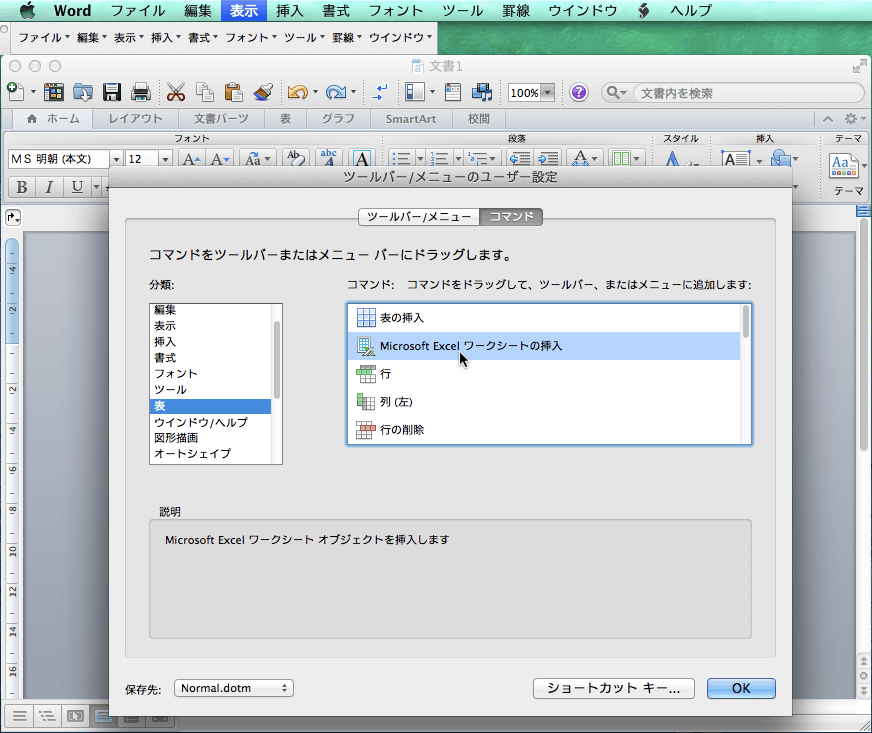
Task: Click the OK button
Action: pos(741,688)
